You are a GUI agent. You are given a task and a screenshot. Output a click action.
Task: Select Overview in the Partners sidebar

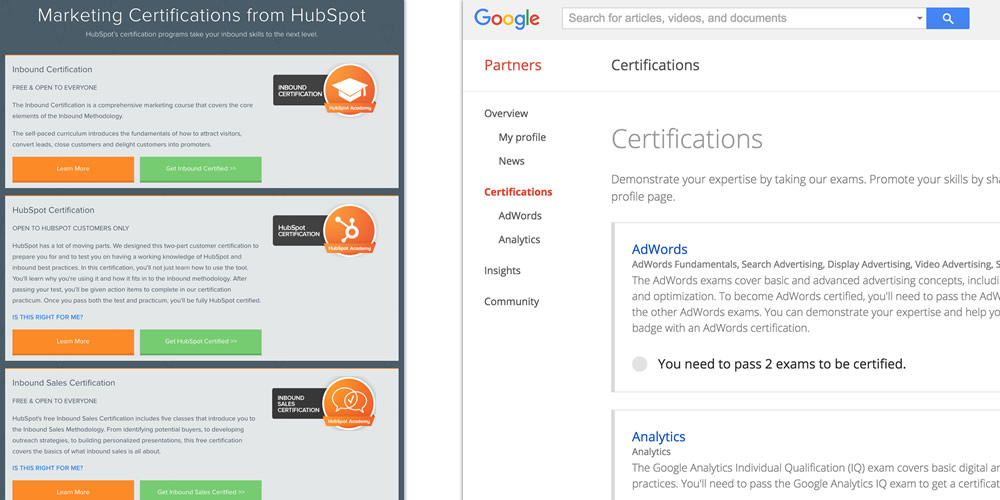[506, 114]
